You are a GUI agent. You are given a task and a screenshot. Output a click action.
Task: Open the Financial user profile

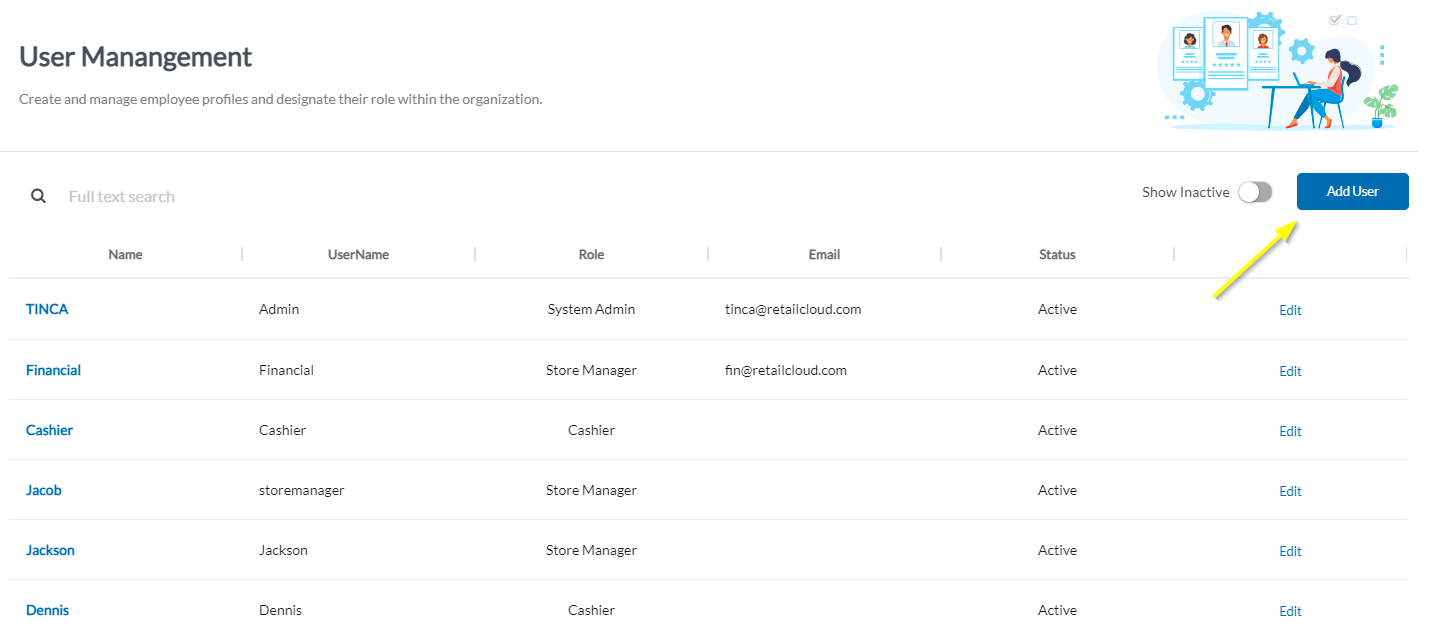[x=53, y=370]
